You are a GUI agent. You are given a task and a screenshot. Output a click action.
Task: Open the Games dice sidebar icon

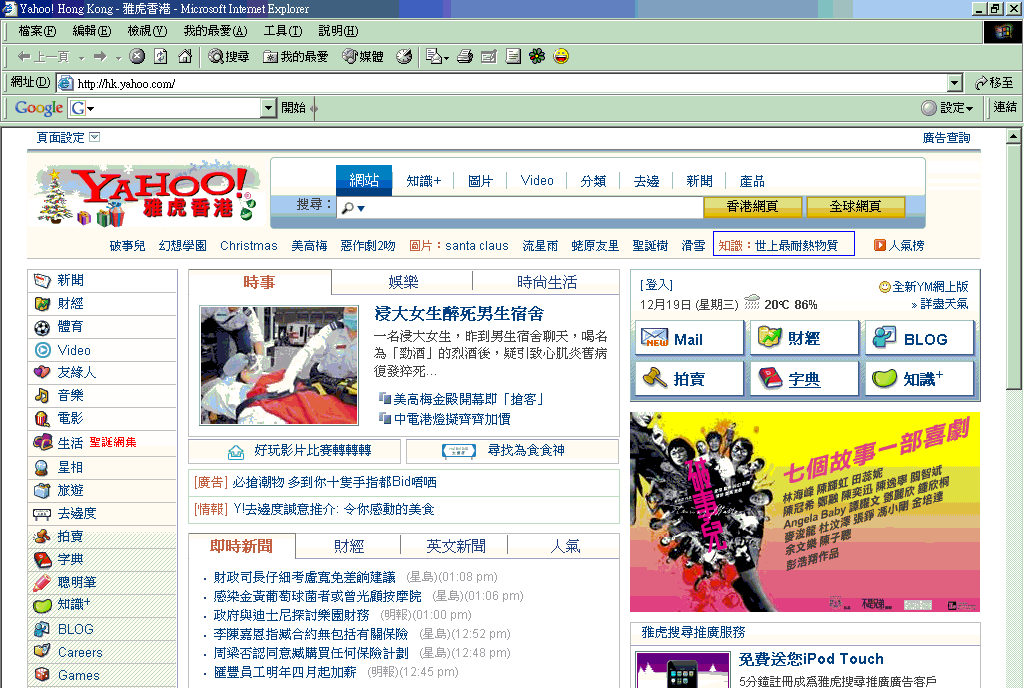click(42, 674)
